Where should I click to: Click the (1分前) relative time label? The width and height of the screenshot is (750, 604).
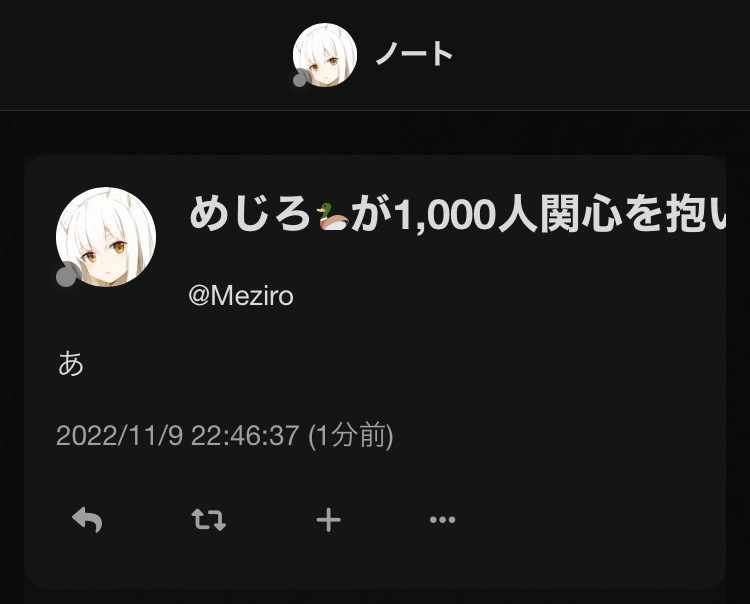[x=351, y=436]
